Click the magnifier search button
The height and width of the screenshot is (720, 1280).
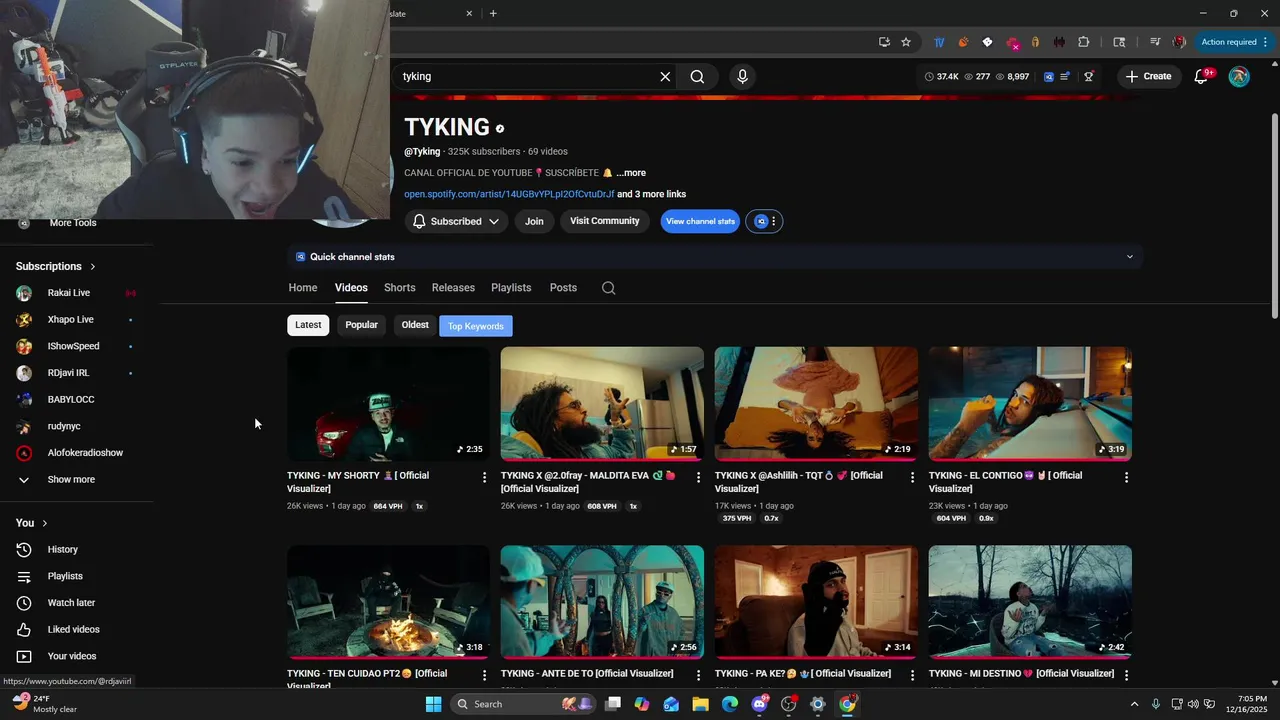pyautogui.click(x=697, y=76)
